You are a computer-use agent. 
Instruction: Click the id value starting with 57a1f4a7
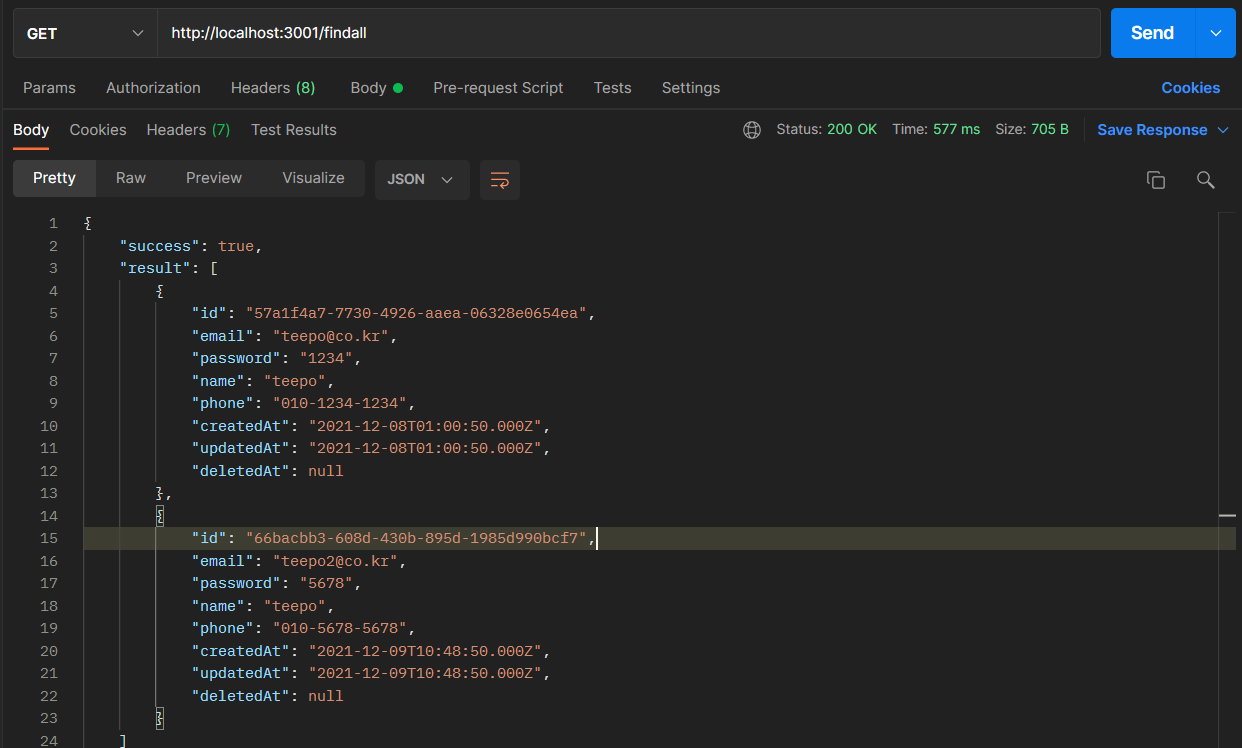click(x=417, y=313)
